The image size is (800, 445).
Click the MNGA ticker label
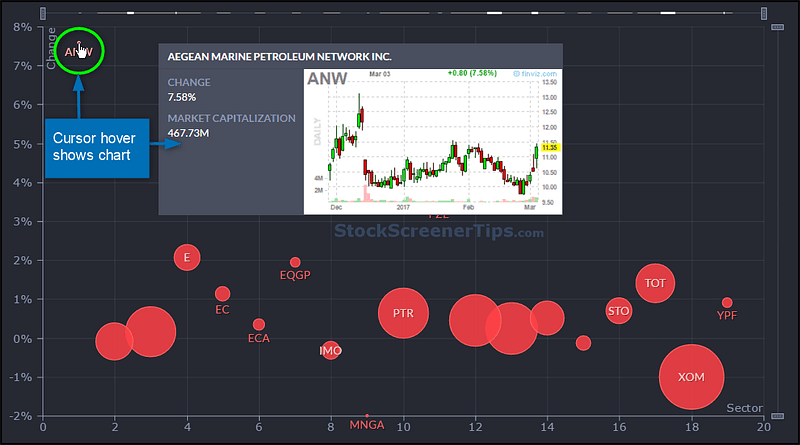point(367,425)
